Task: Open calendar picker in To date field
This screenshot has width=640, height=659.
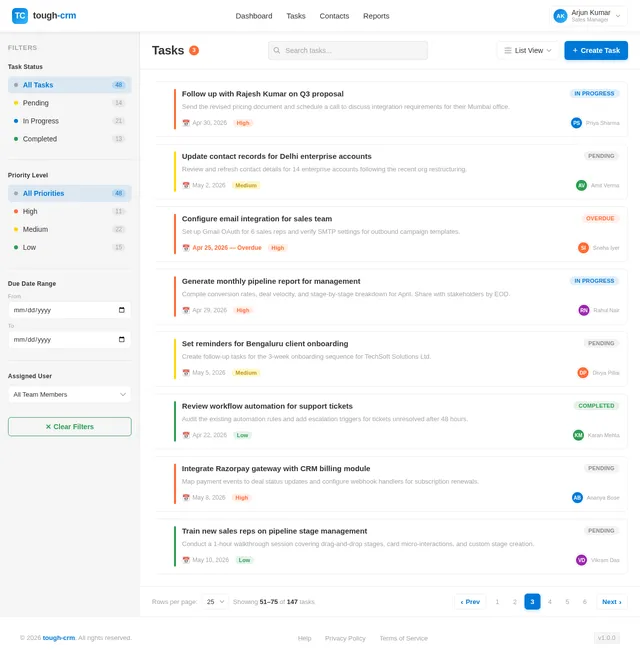Action: [122, 340]
